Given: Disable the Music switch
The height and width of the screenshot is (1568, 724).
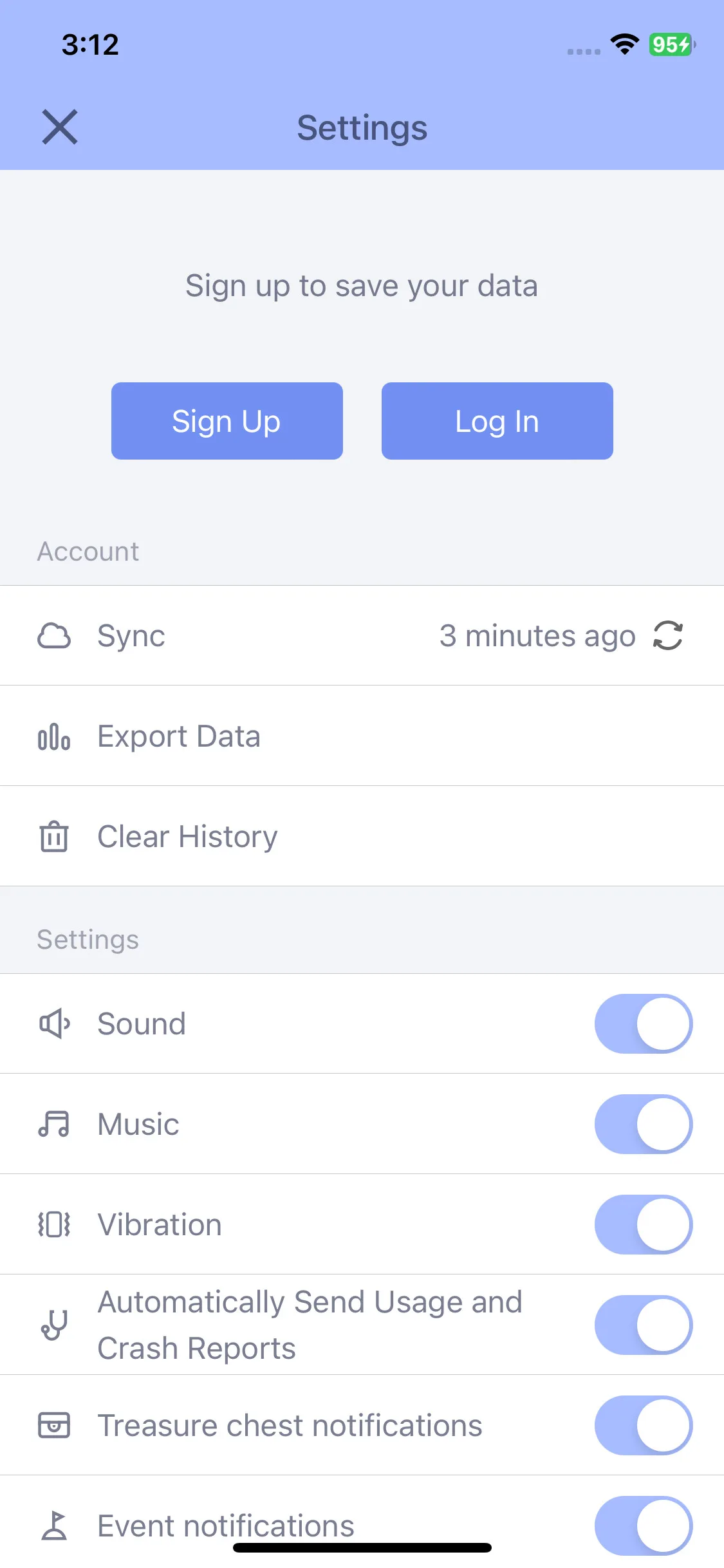Looking at the screenshot, I should (x=644, y=1124).
